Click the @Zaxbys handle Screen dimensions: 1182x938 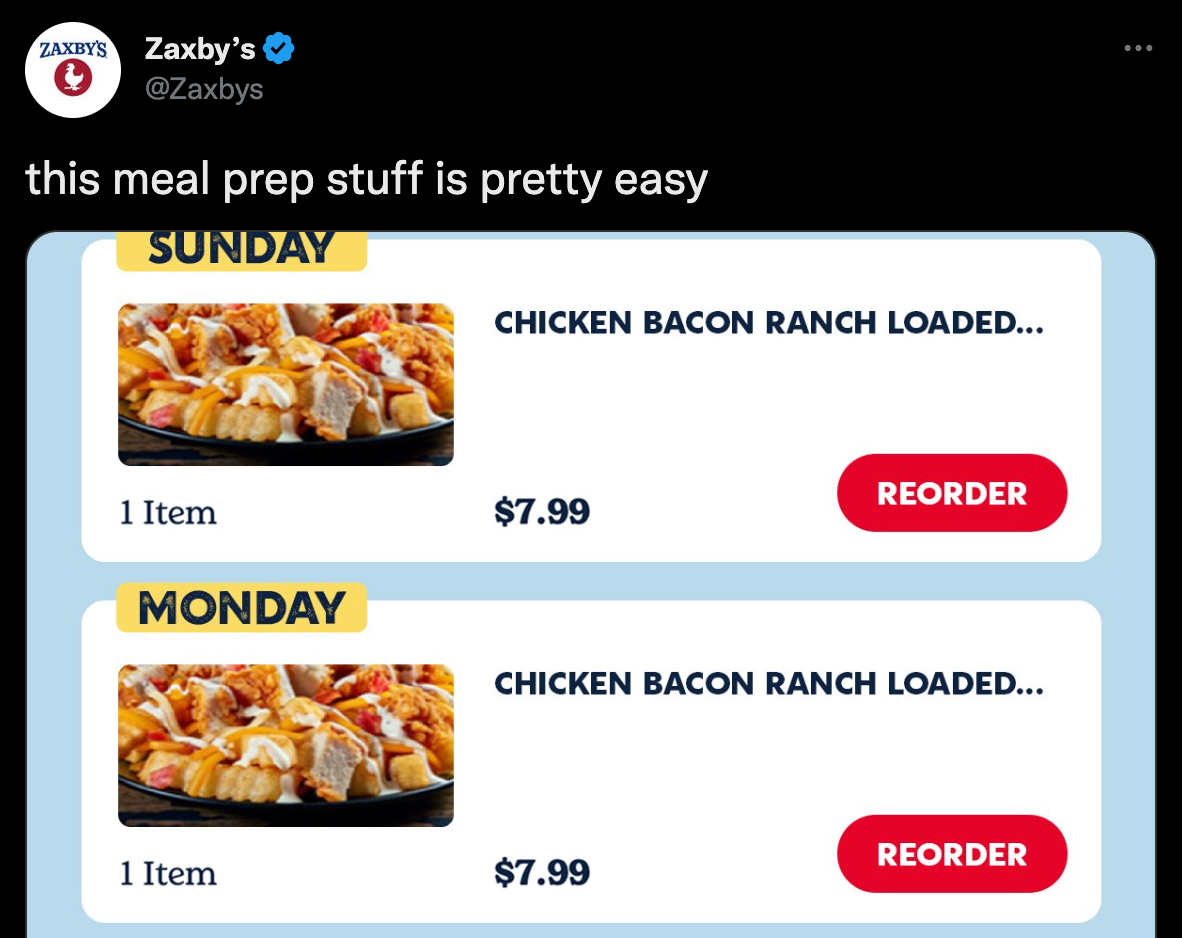coord(204,89)
